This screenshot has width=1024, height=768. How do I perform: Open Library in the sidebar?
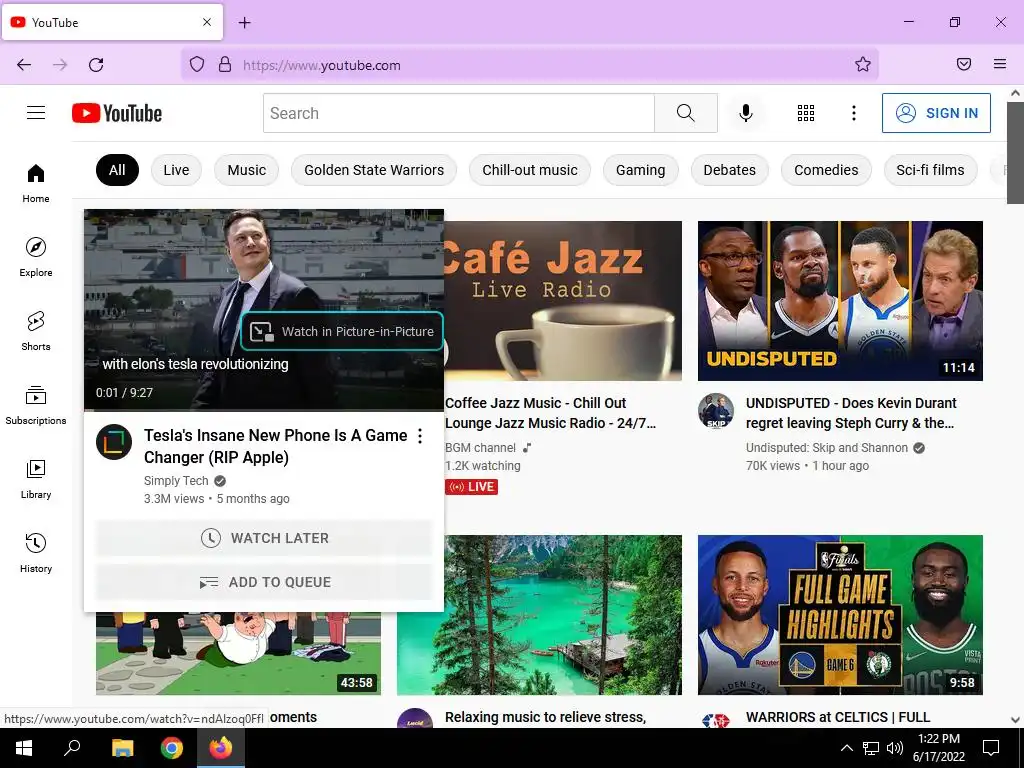coord(36,479)
